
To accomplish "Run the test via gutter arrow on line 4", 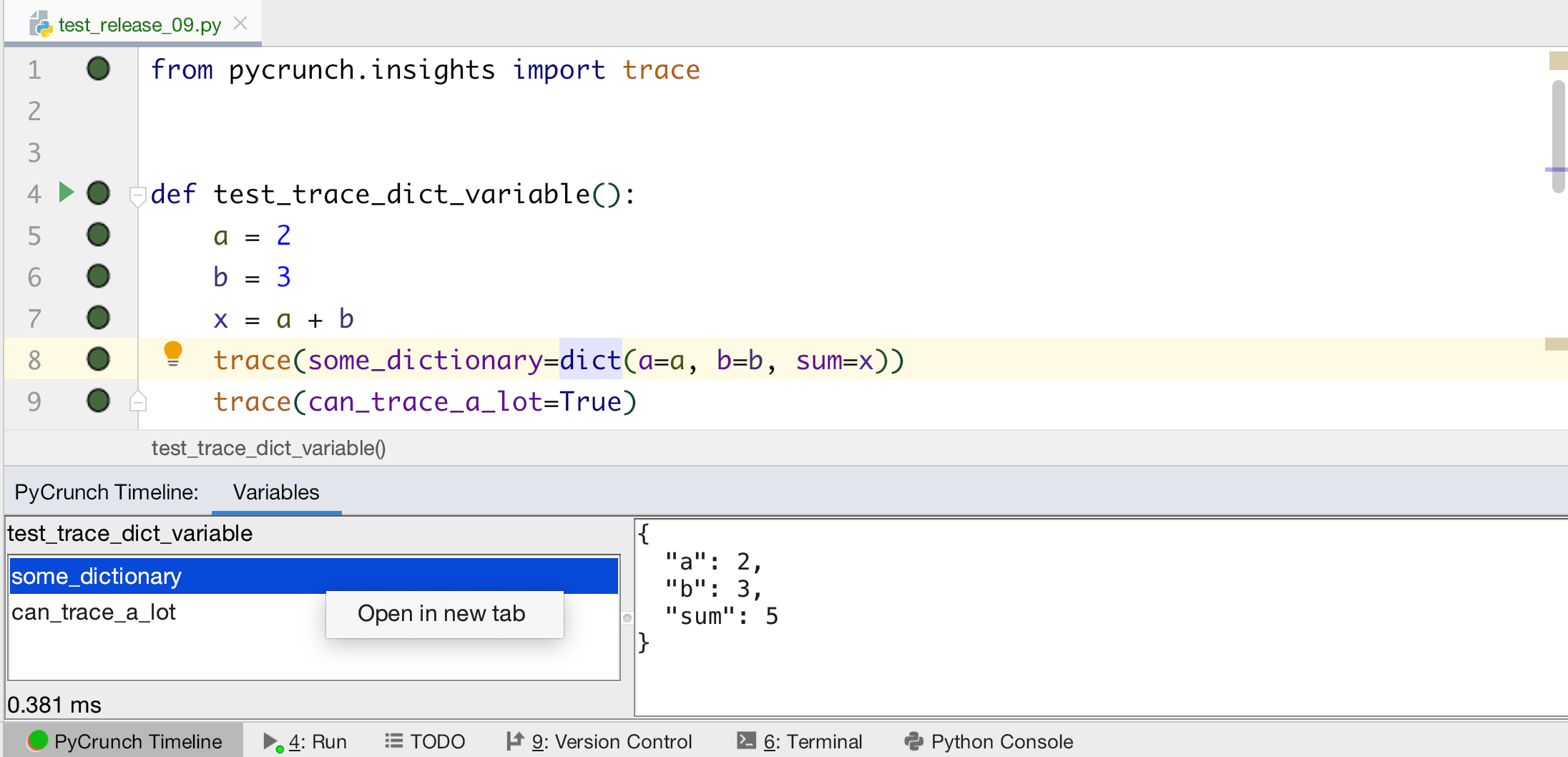I will tap(66, 192).
